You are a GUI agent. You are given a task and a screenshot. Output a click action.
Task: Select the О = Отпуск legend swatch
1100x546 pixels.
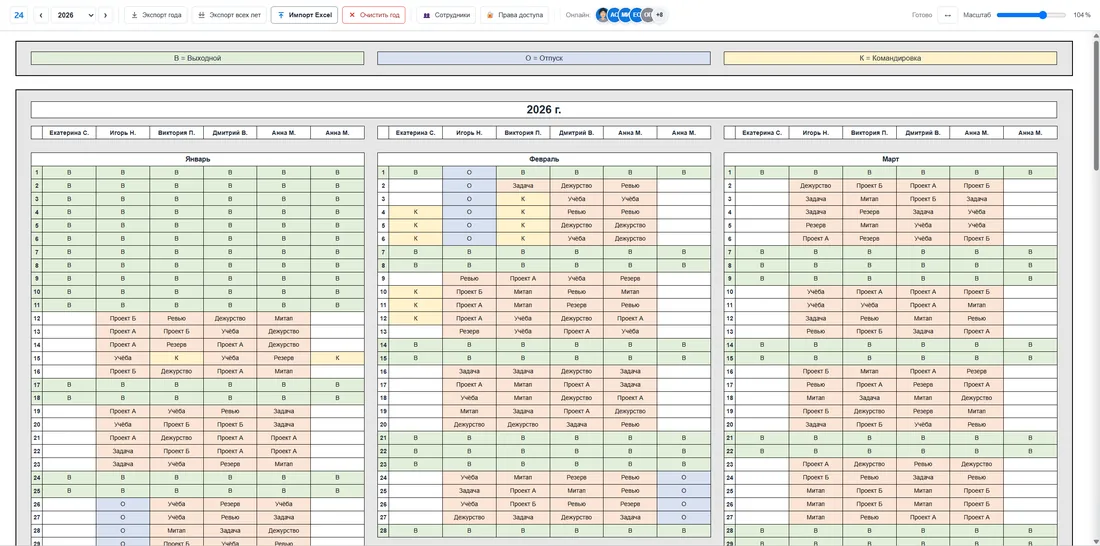point(544,58)
